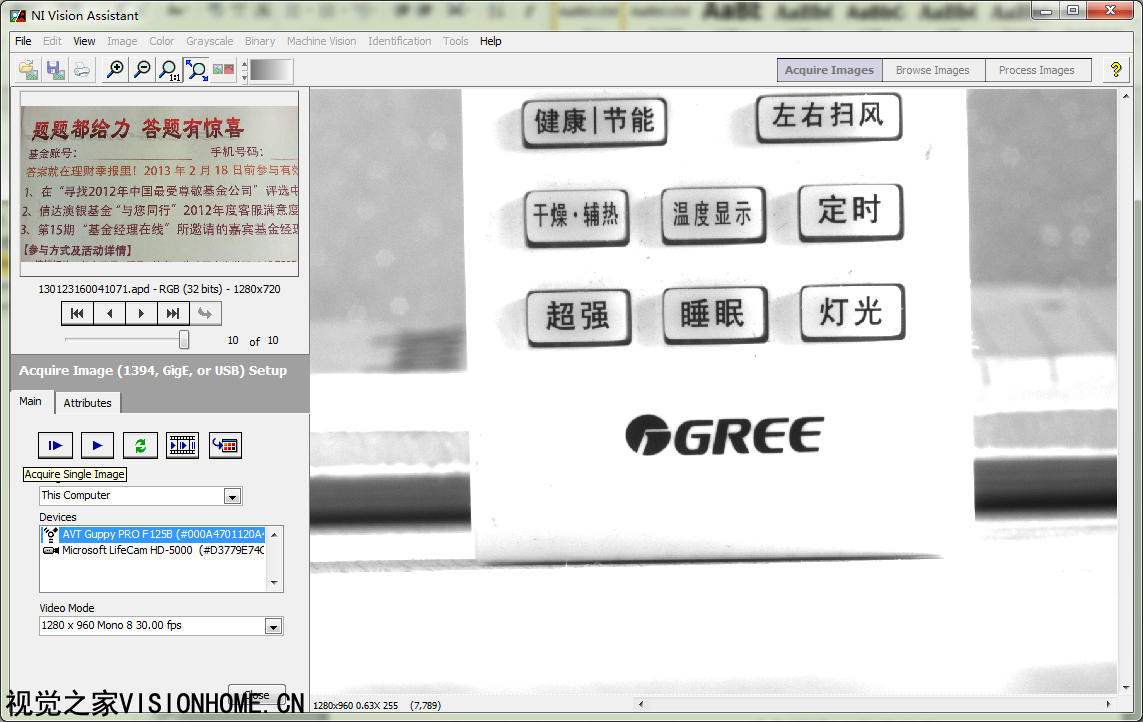Switch to Acquire Images mode
1143x722 pixels.
click(830, 70)
